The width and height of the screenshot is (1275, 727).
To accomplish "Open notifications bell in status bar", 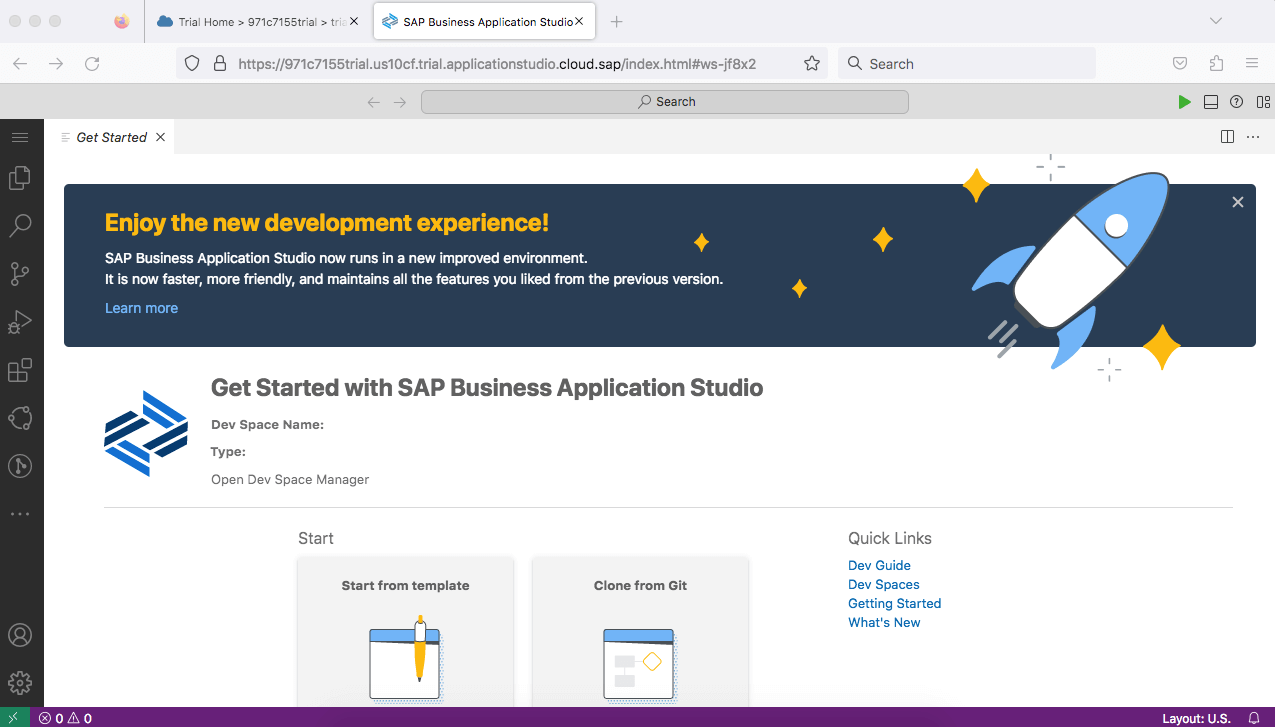I will (x=1254, y=718).
